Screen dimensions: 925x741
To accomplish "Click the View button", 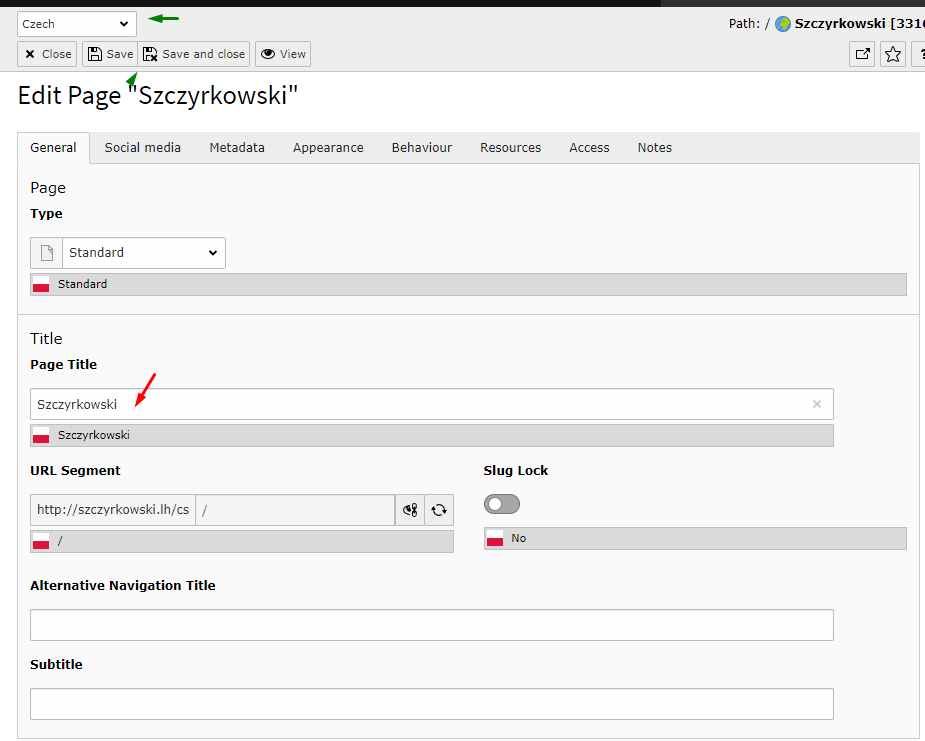I will 283,54.
